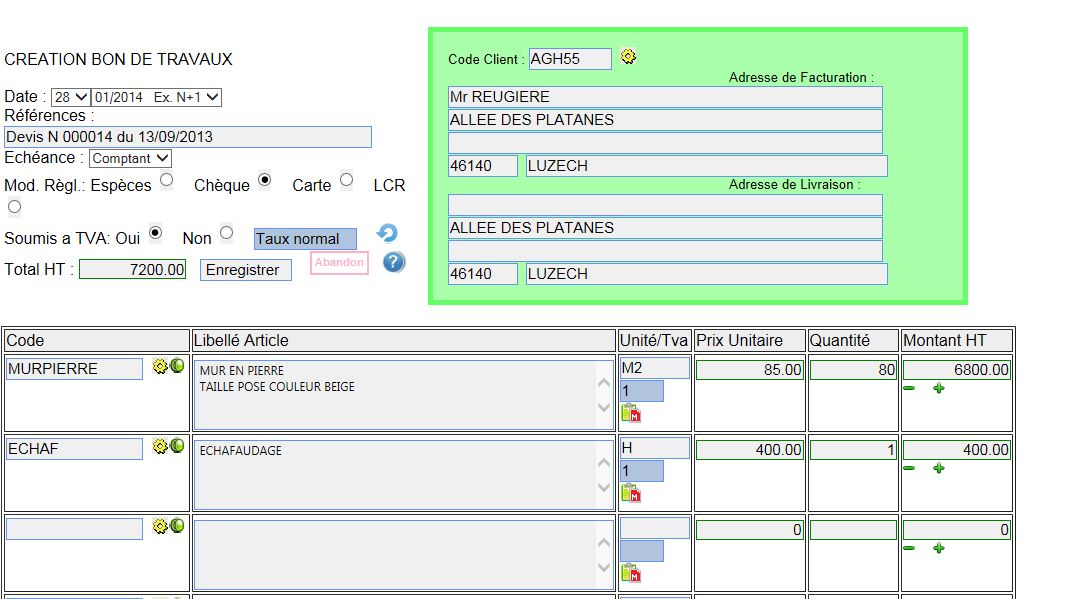Choose Non for Soumis a TVA
Viewport: 1072px width, 599px height.
pos(226,233)
